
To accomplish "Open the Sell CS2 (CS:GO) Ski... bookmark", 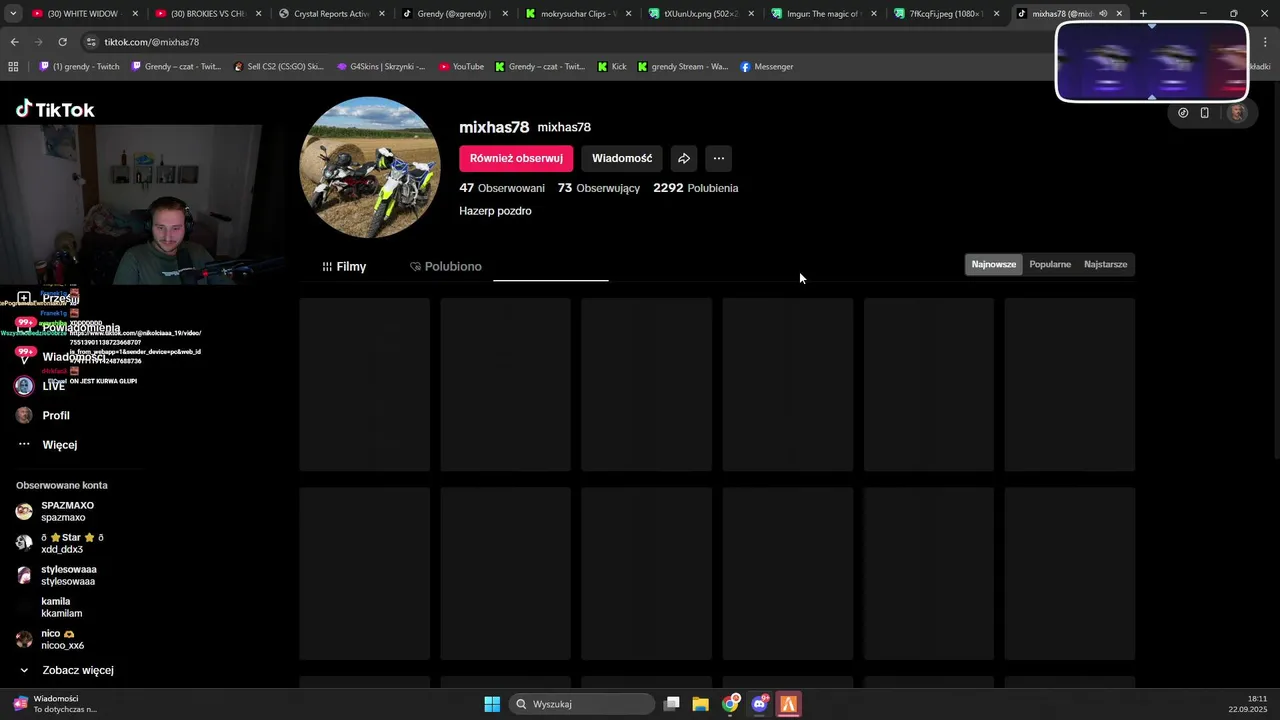I will [x=278, y=67].
